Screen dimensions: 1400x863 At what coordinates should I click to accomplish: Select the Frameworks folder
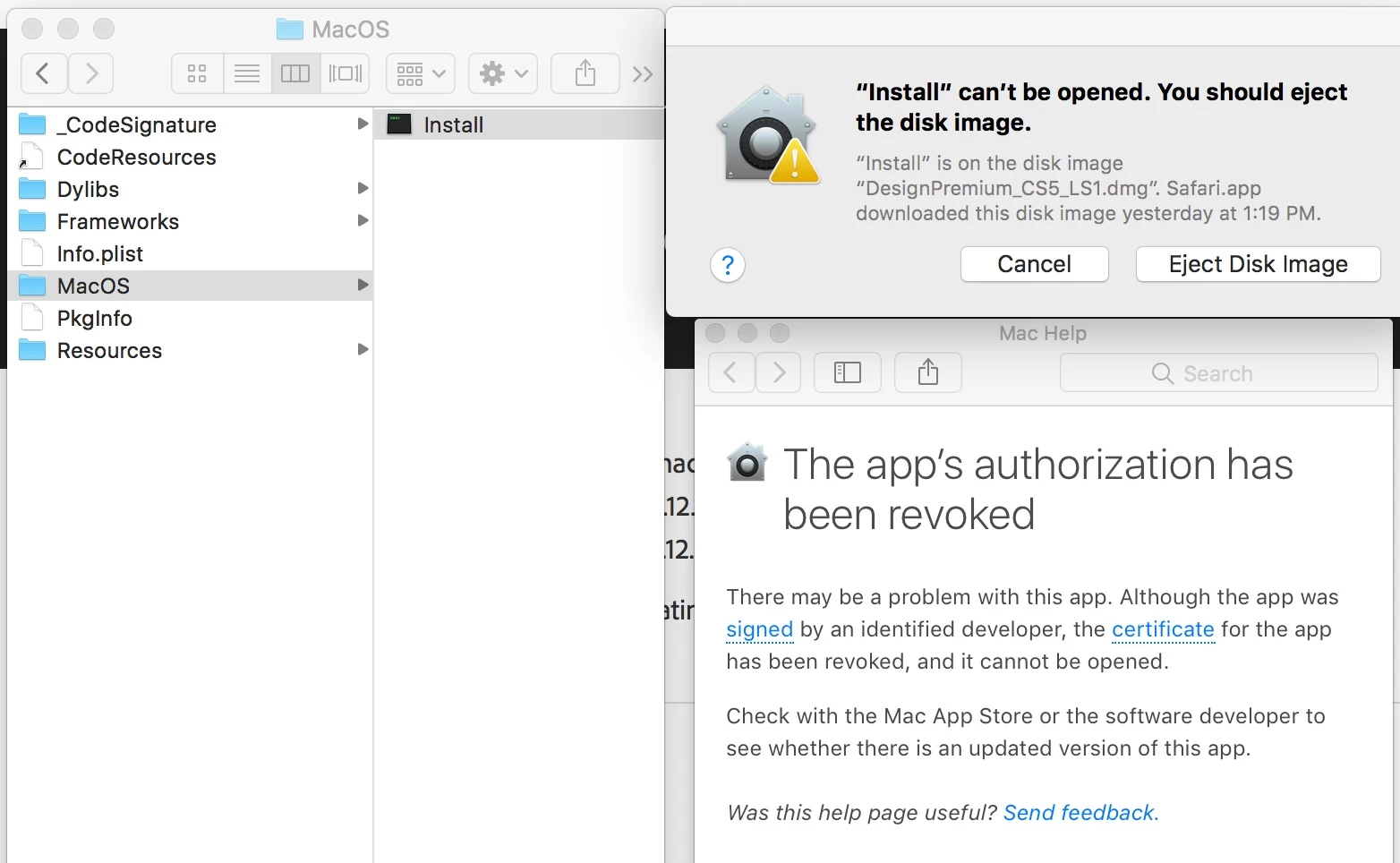[x=190, y=221]
